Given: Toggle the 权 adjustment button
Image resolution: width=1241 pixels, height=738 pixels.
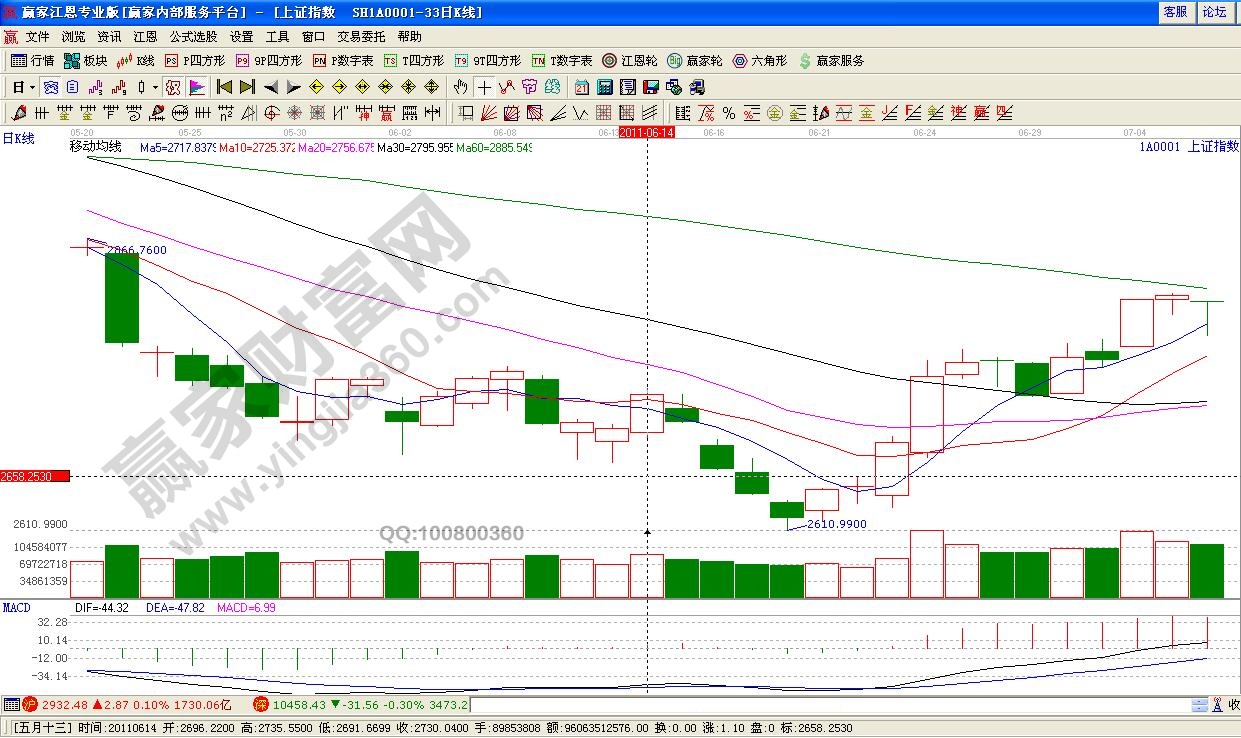Looking at the screenshot, I should 173,87.
